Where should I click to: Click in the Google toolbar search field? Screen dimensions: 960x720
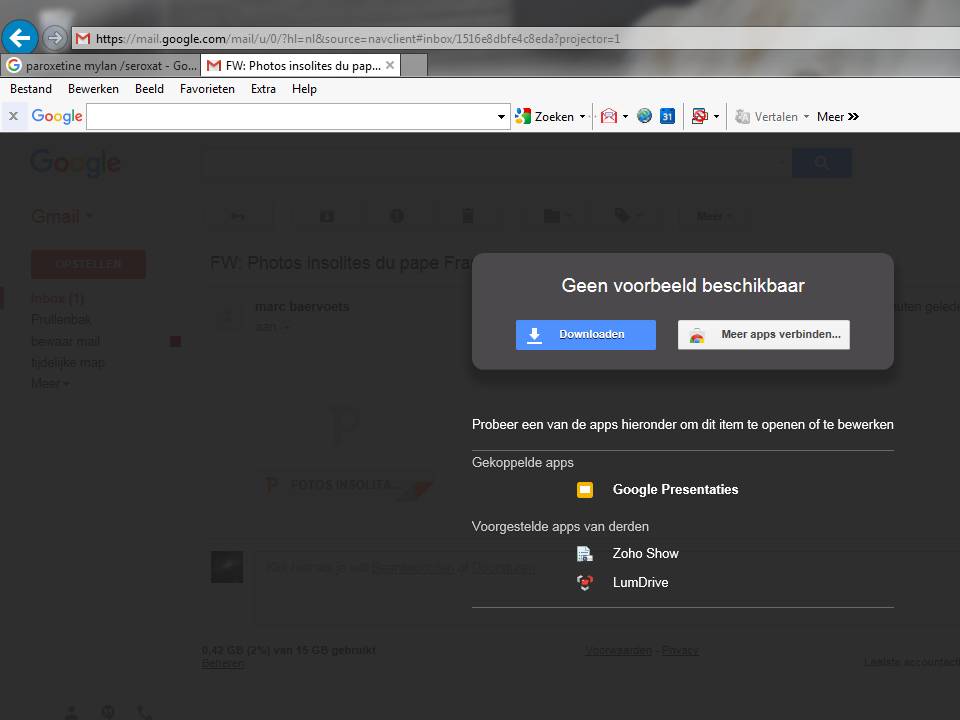pyautogui.click(x=290, y=117)
